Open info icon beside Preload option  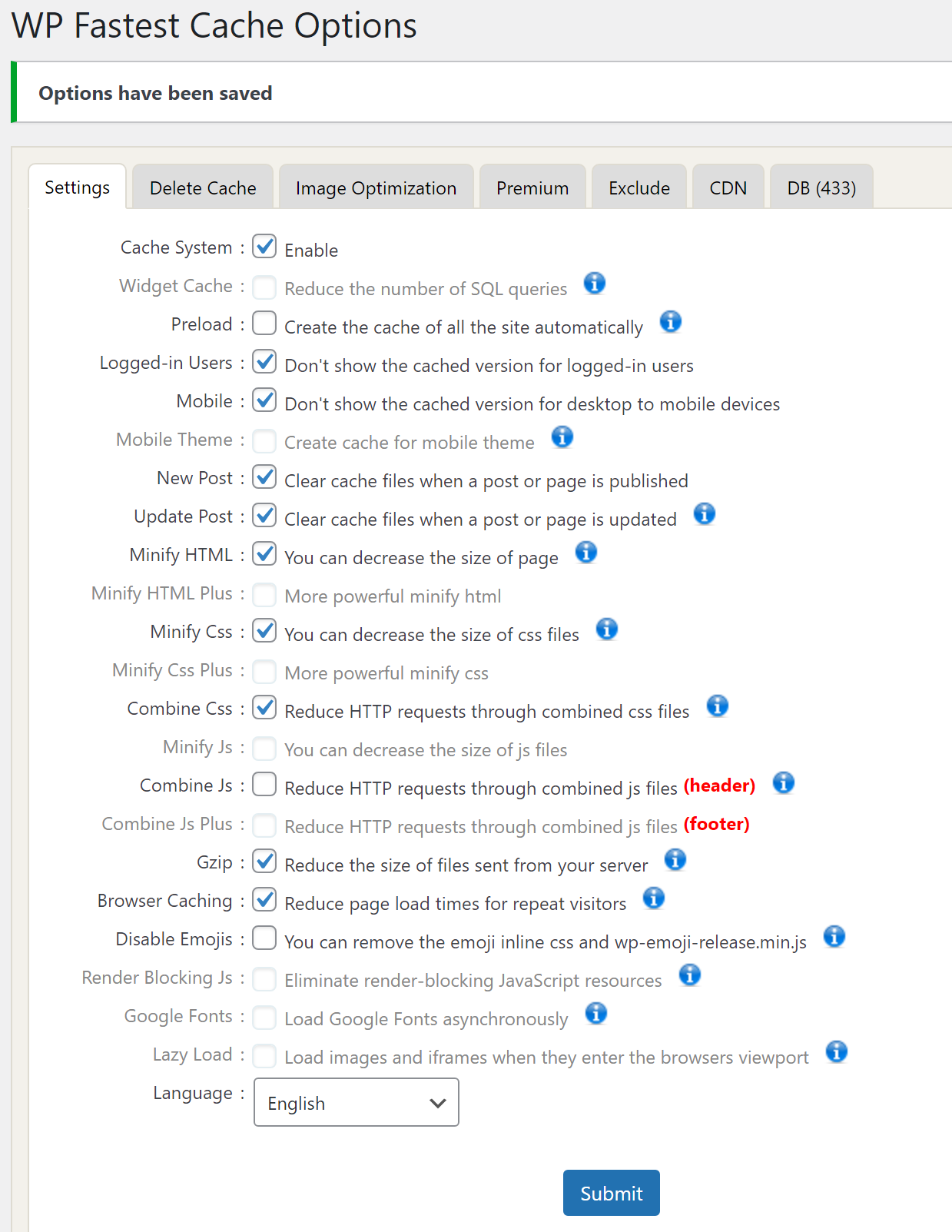(x=671, y=321)
